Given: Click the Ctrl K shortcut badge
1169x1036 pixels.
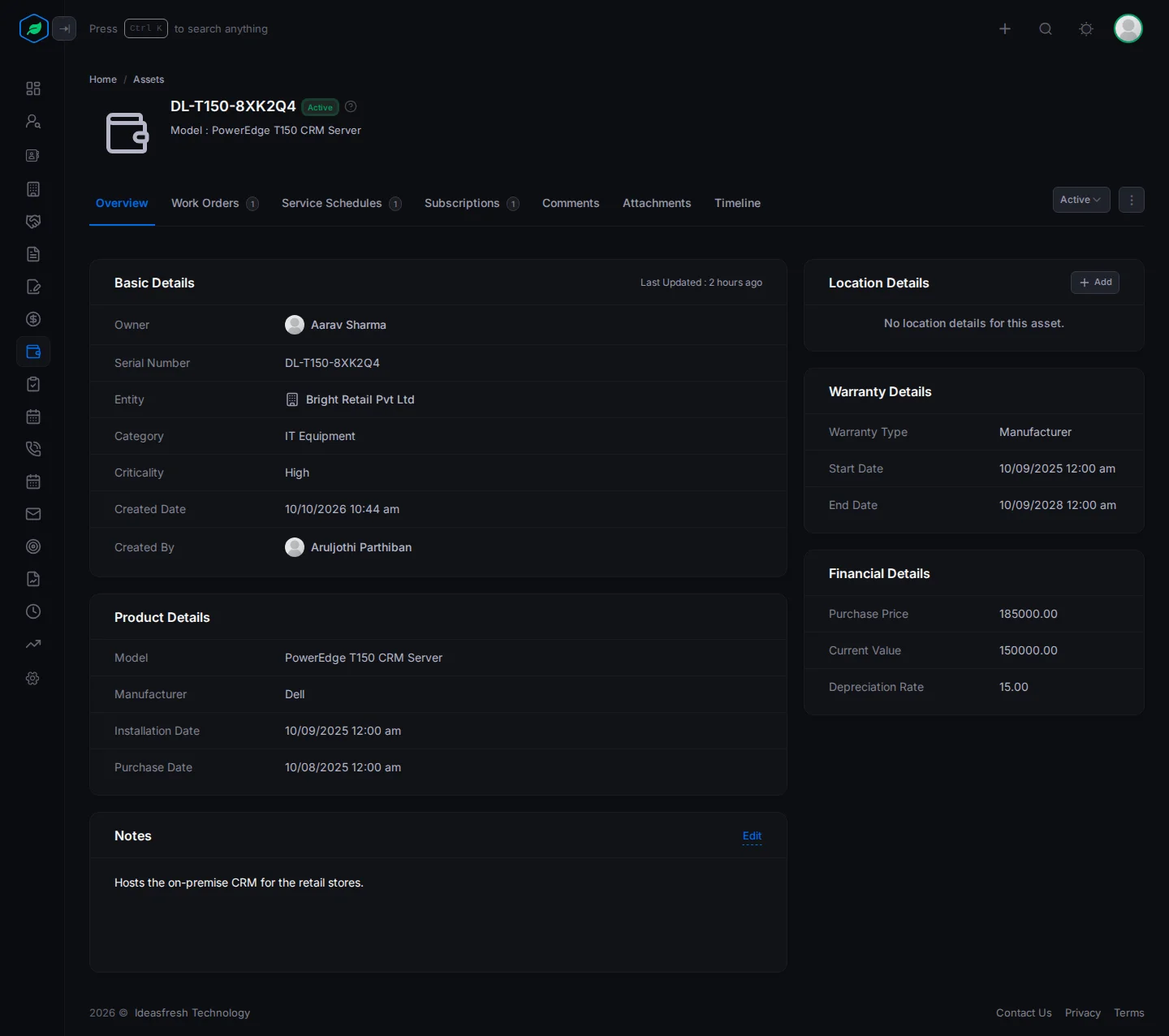Looking at the screenshot, I should 146,28.
